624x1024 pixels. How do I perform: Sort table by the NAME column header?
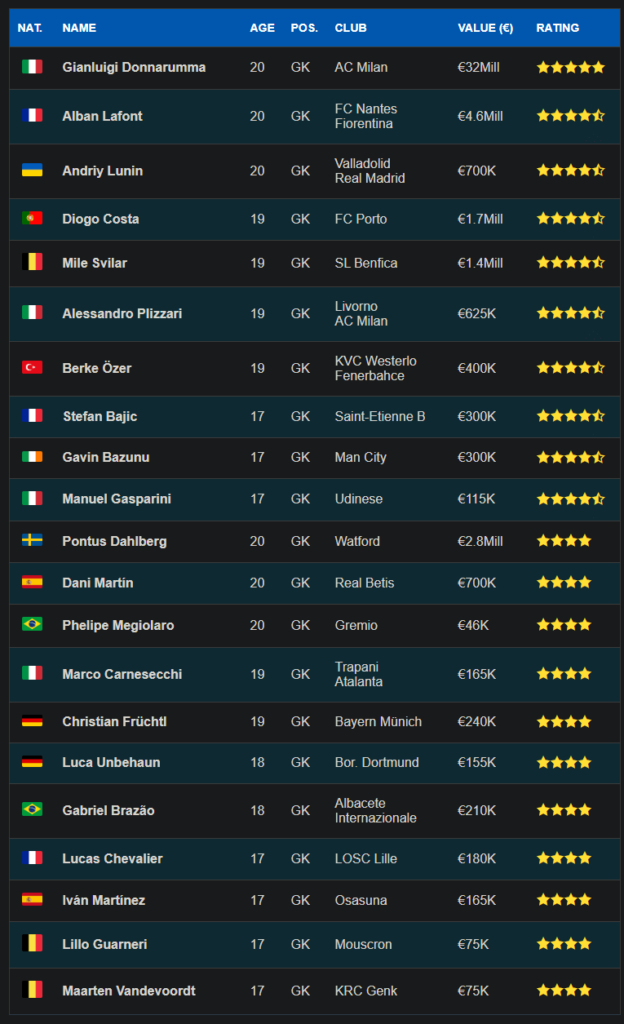coord(79,28)
